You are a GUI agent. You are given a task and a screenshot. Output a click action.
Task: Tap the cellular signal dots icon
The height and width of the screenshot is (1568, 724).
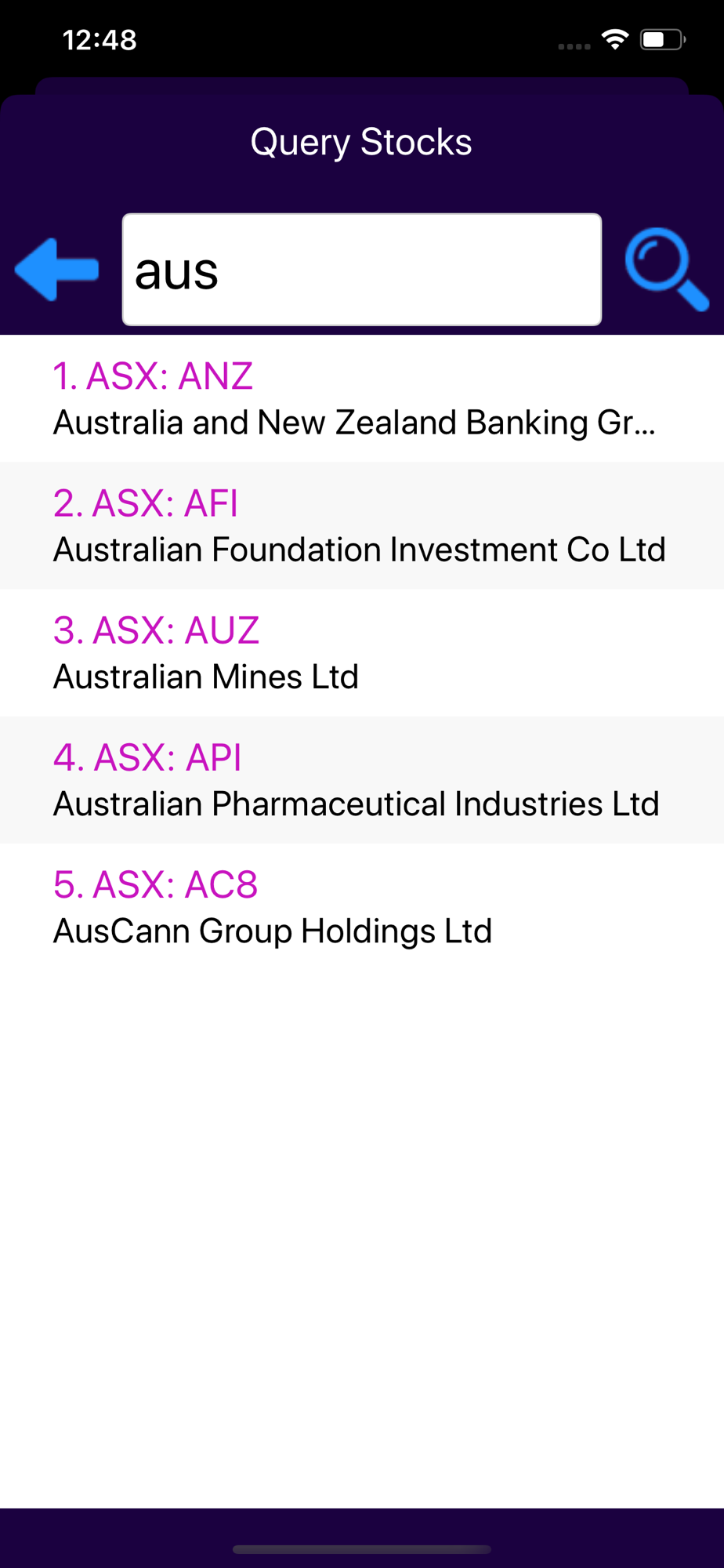[x=574, y=46]
